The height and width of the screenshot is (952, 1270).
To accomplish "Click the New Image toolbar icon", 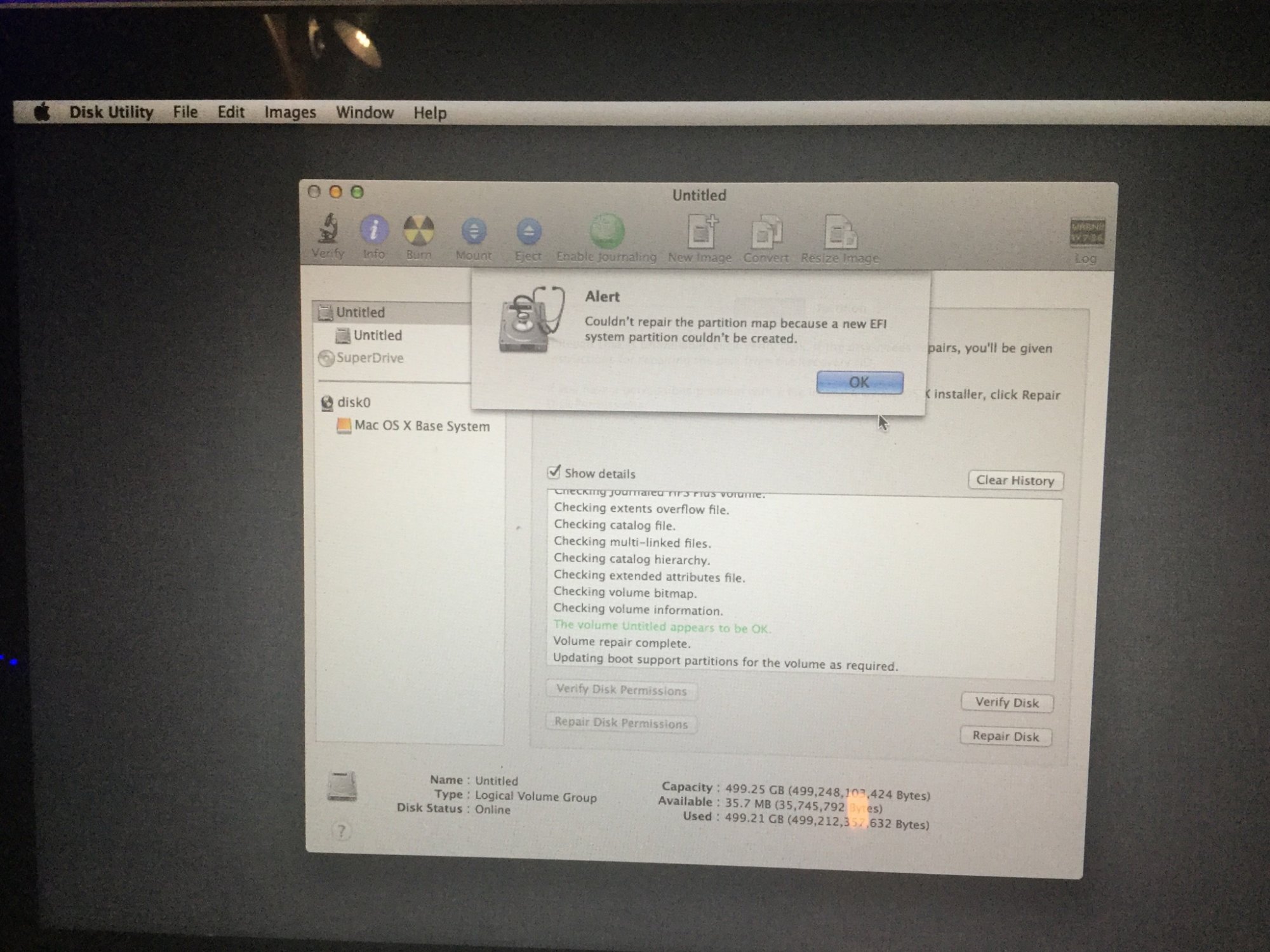I will tap(701, 232).
